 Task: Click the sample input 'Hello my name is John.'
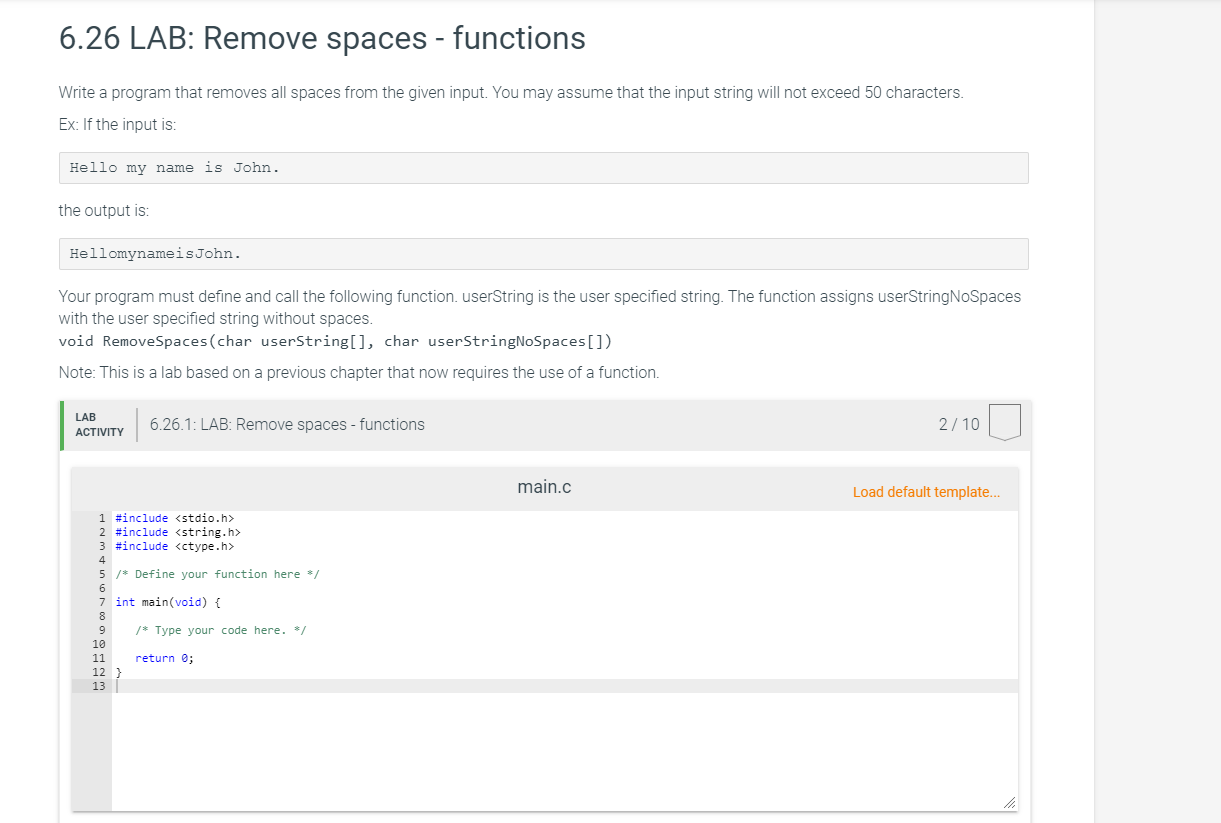174,168
